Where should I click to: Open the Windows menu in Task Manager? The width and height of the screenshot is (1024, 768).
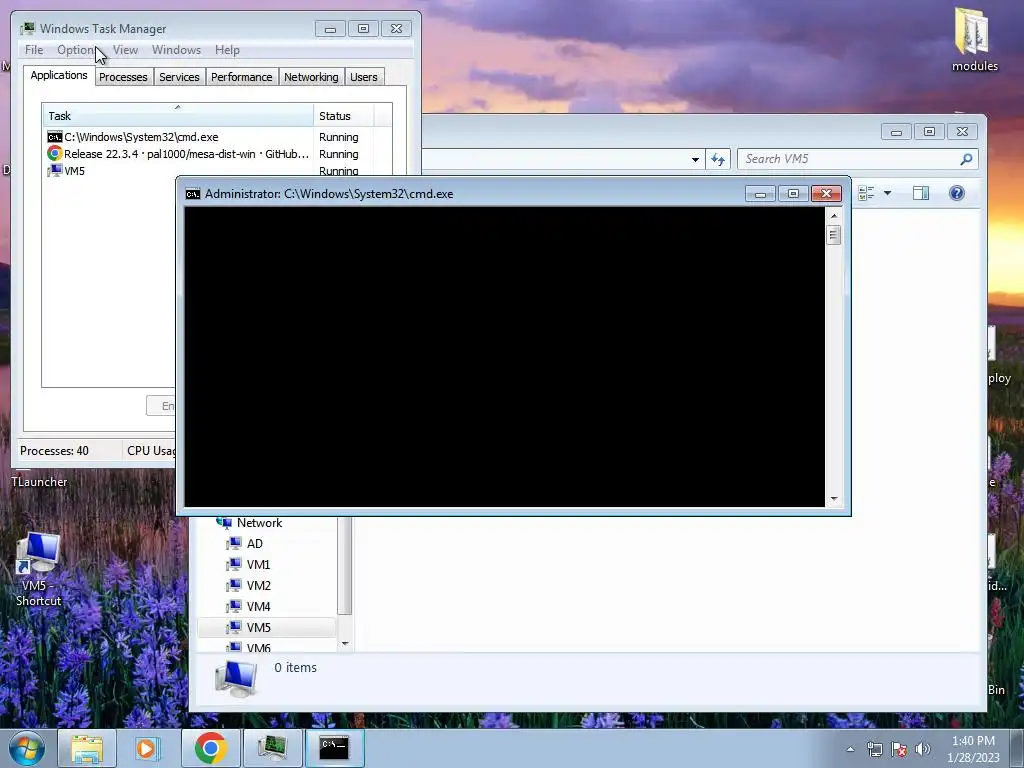pos(176,50)
